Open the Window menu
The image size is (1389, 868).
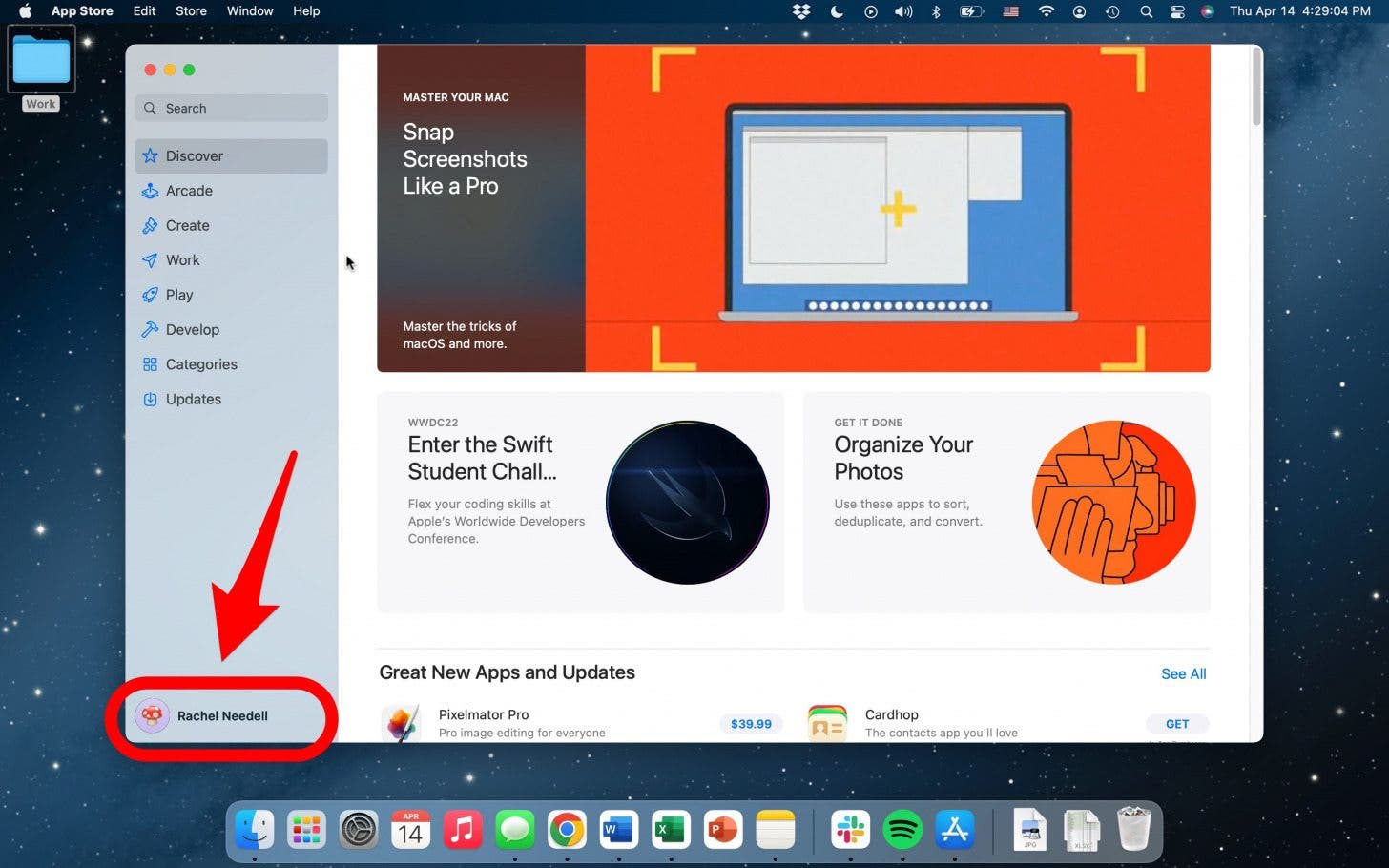[x=250, y=11]
